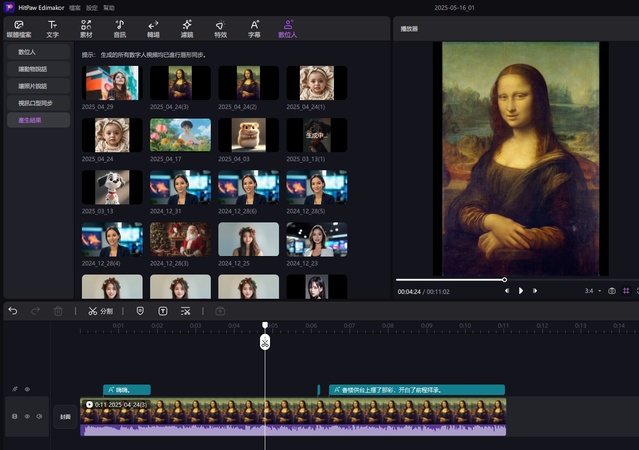This screenshot has height=450, width=639.
Task: Click the 封面 cover button on video track
Action: pyautogui.click(x=63, y=416)
